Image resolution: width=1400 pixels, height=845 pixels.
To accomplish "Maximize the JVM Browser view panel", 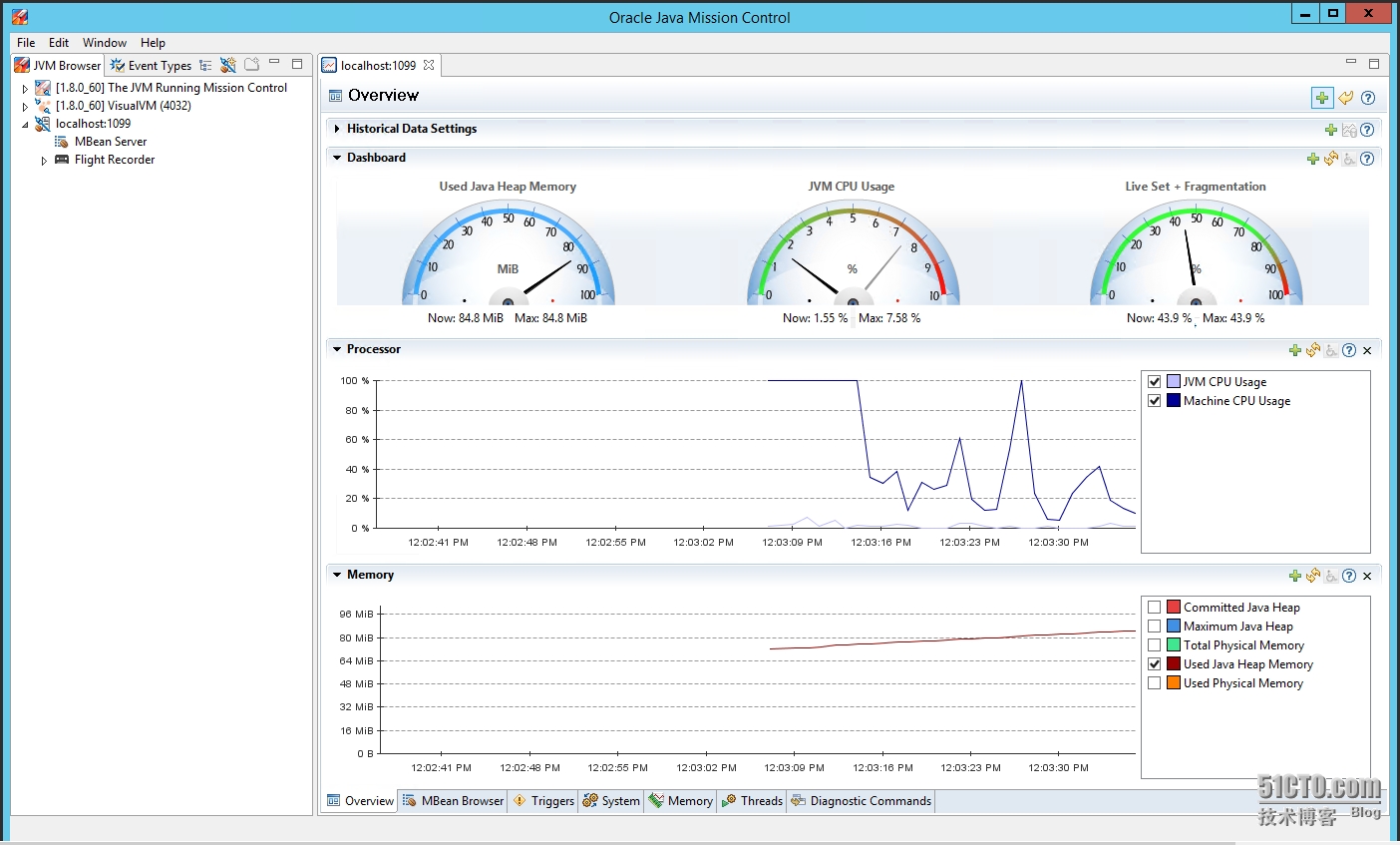I will (297, 63).
